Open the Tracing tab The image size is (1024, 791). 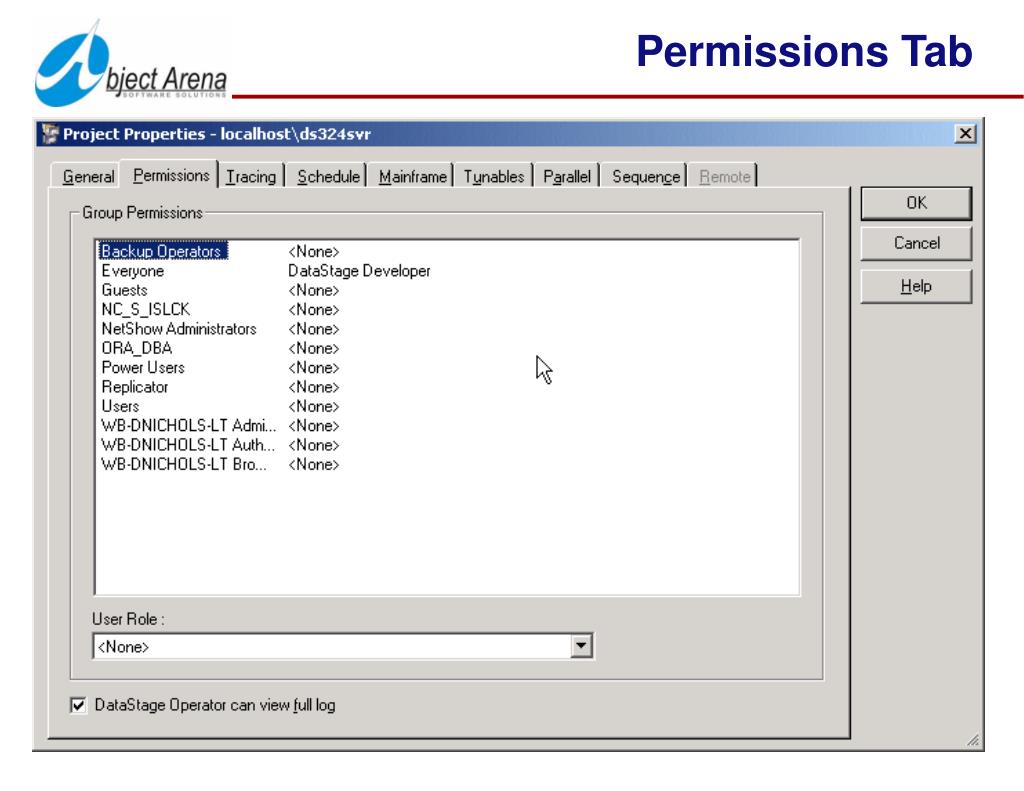[x=251, y=176]
